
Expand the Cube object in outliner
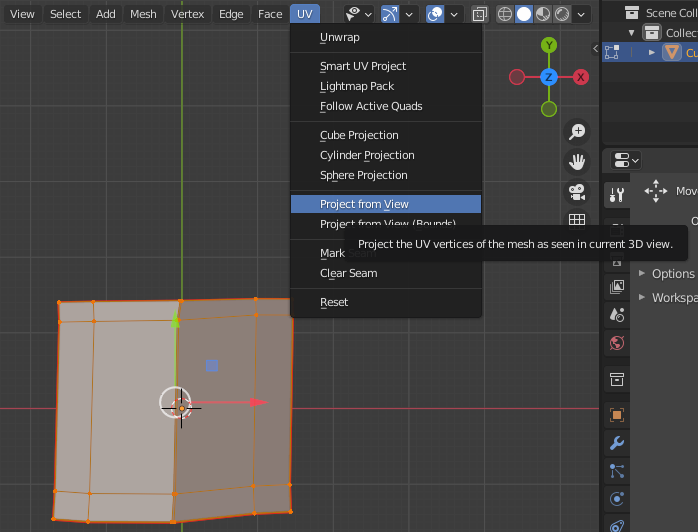tap(652, 52)
